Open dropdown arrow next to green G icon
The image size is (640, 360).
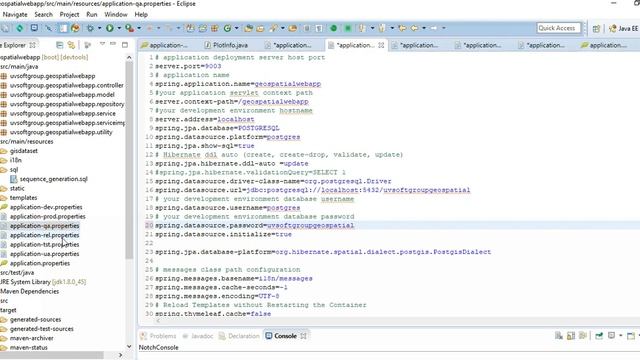pyautogui.click(x=236, y=28)
